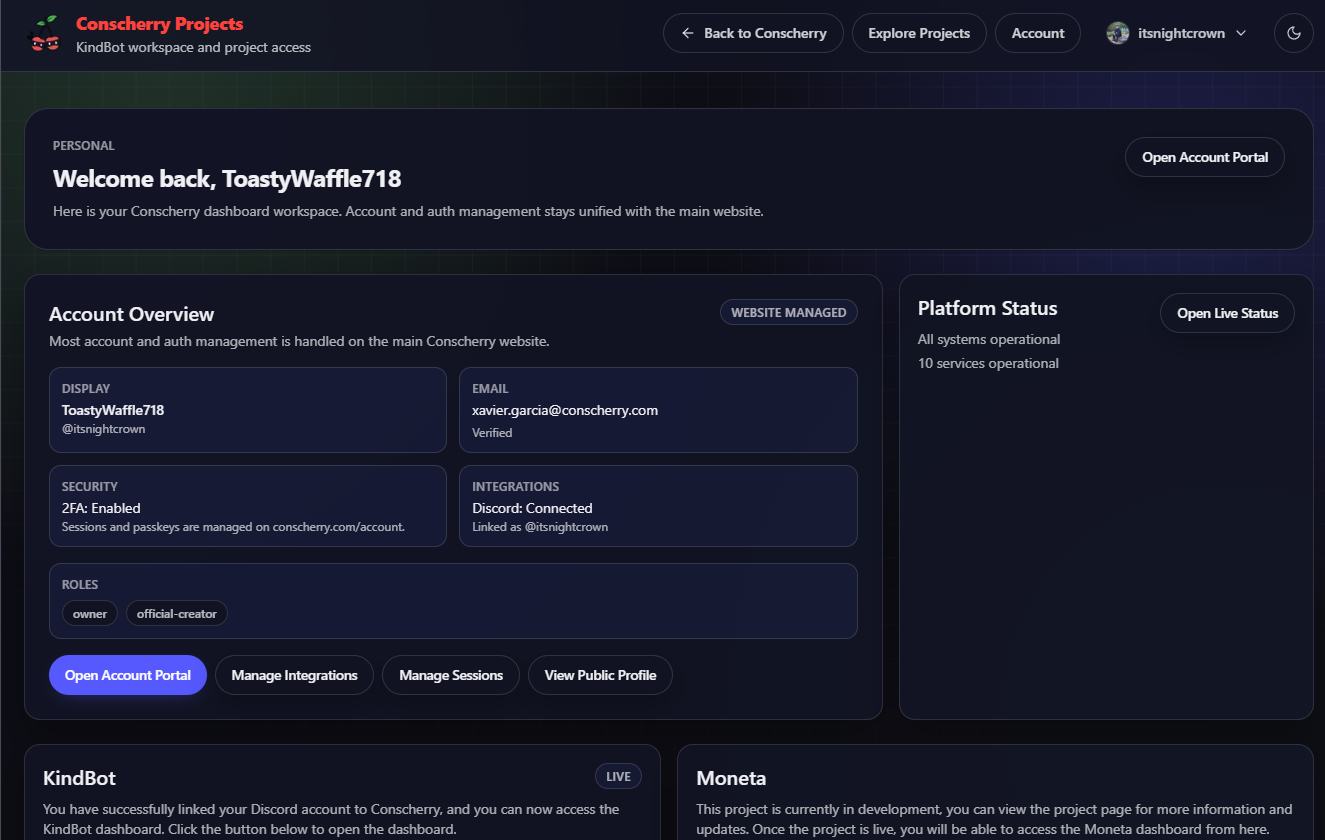Click the LIVE badge on the KindBot card
The height and width of the screenshot is (840, 1325).
(618, 776)
